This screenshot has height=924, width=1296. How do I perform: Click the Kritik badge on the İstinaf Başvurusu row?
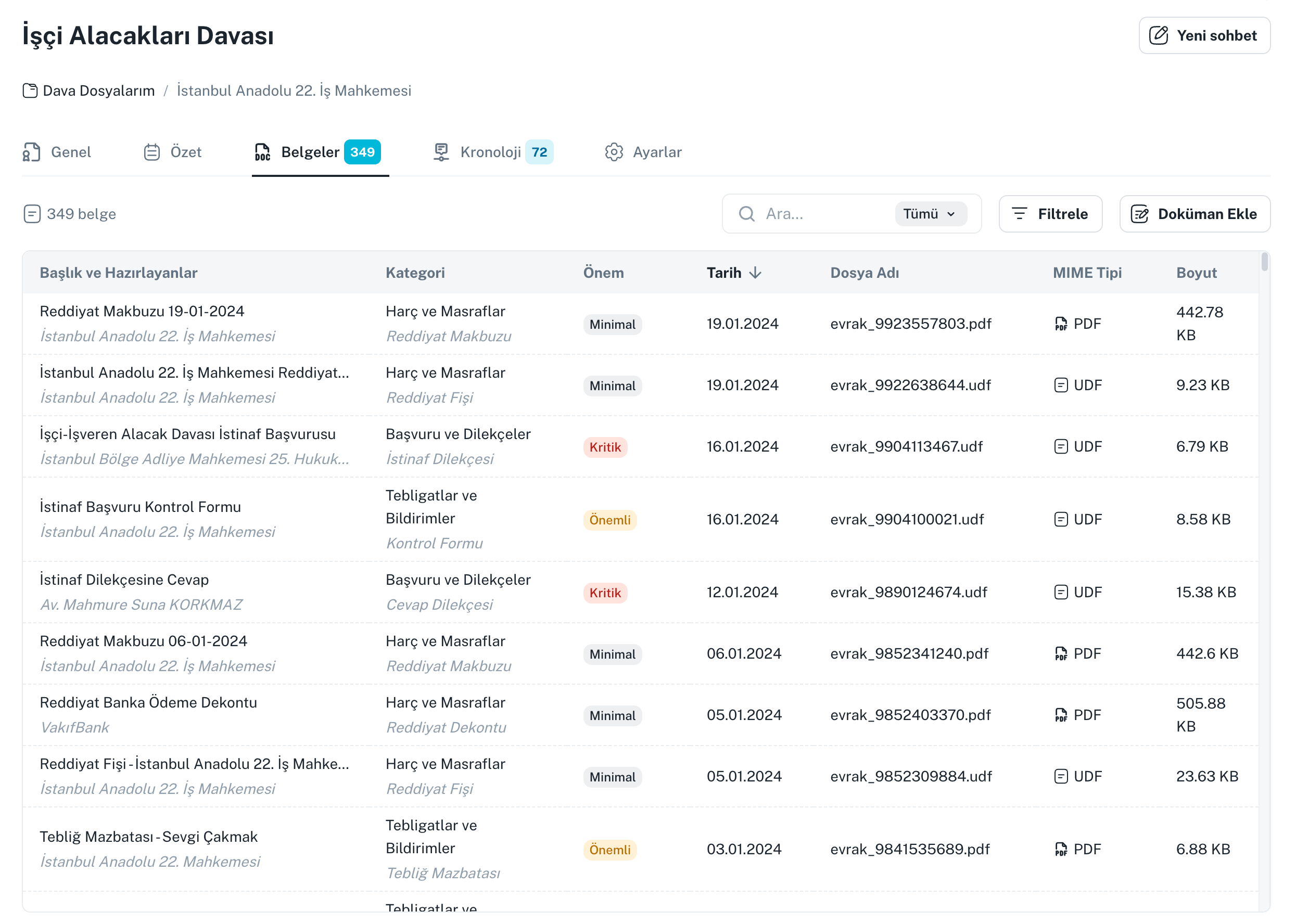tap(605, 447)
